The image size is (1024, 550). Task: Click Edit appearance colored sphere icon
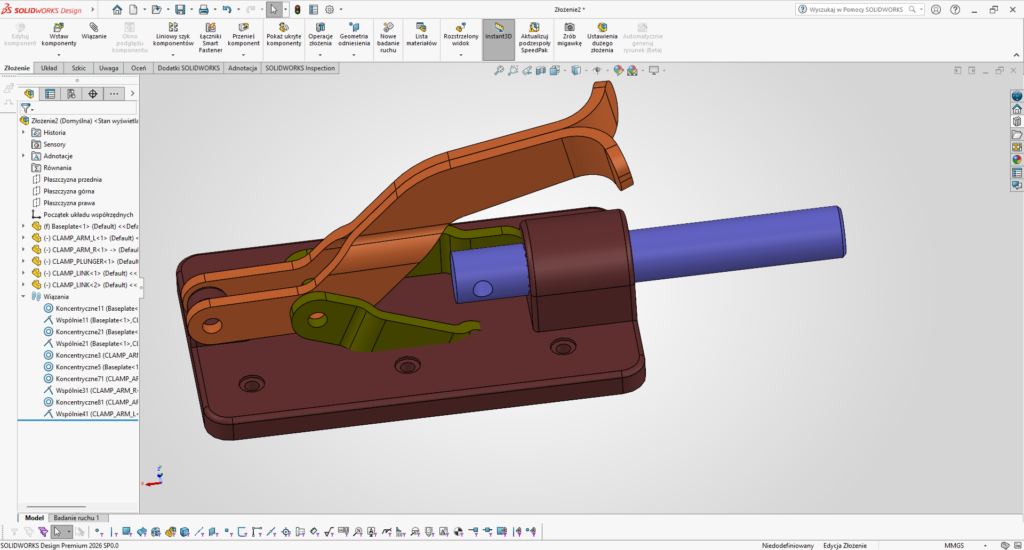618,71
